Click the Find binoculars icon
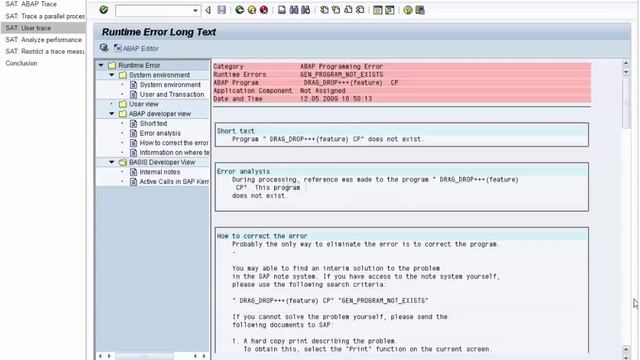 coord(294,10)
